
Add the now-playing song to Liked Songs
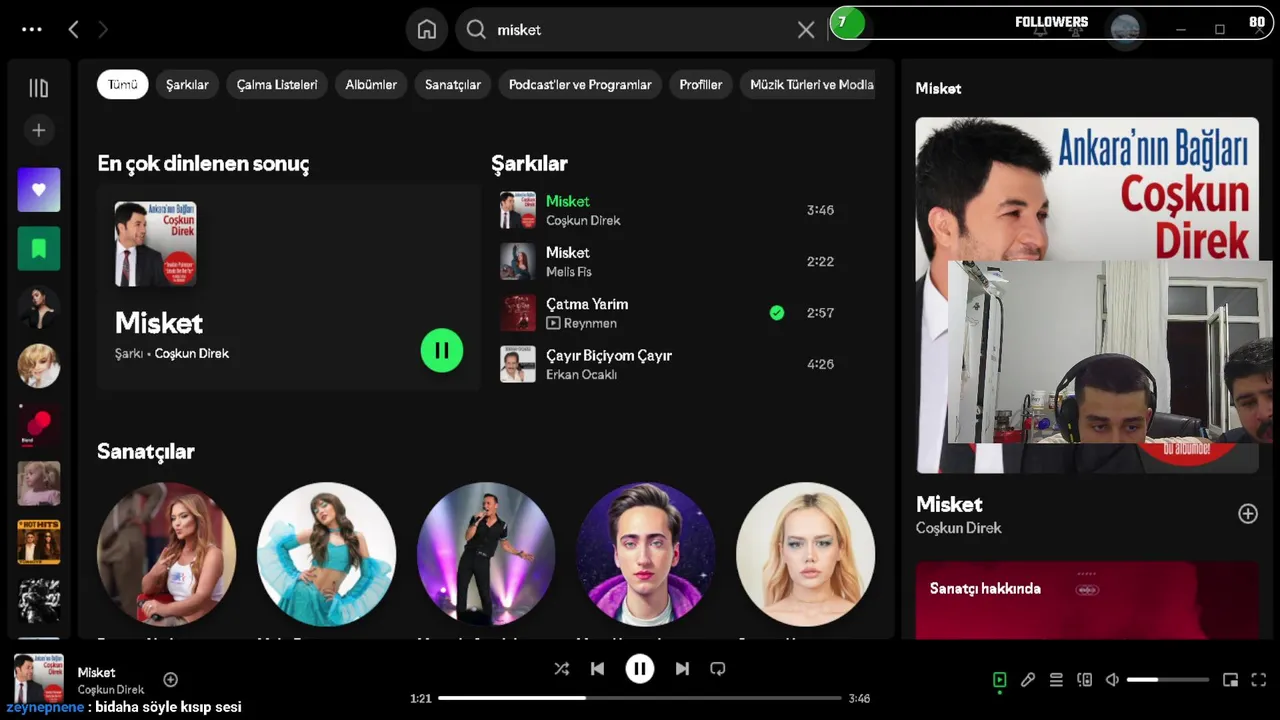pos(171,680)
